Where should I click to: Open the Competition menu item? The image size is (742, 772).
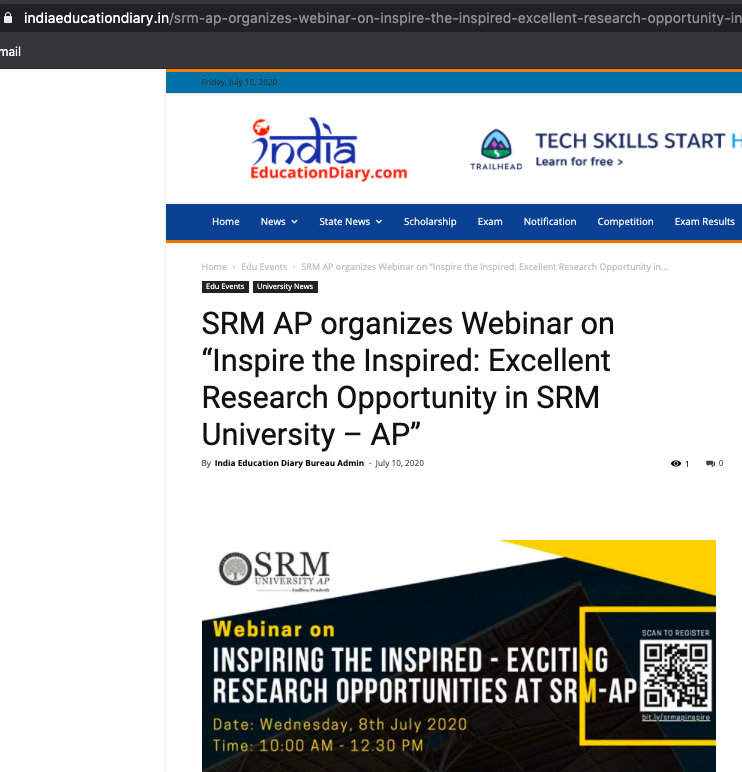[x=625, y=222]
